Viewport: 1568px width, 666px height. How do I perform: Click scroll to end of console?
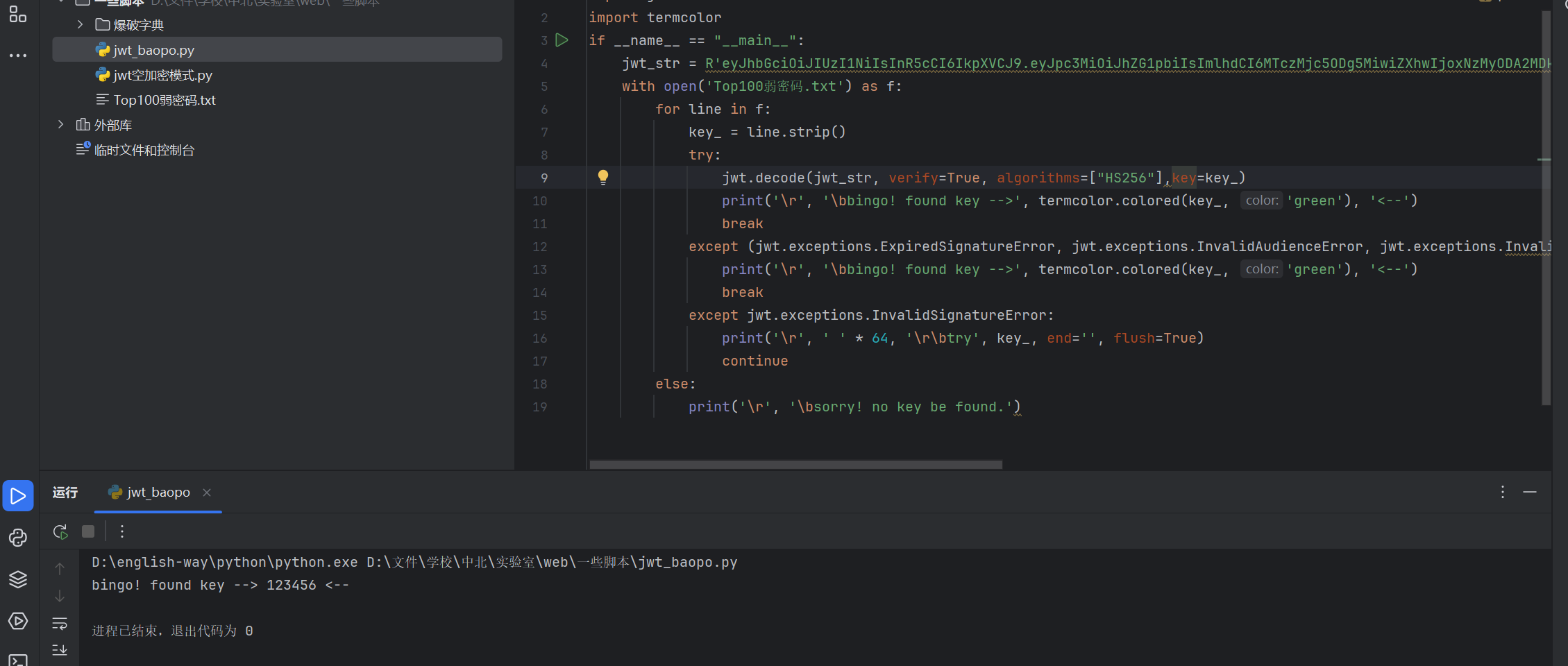[60, 650]
